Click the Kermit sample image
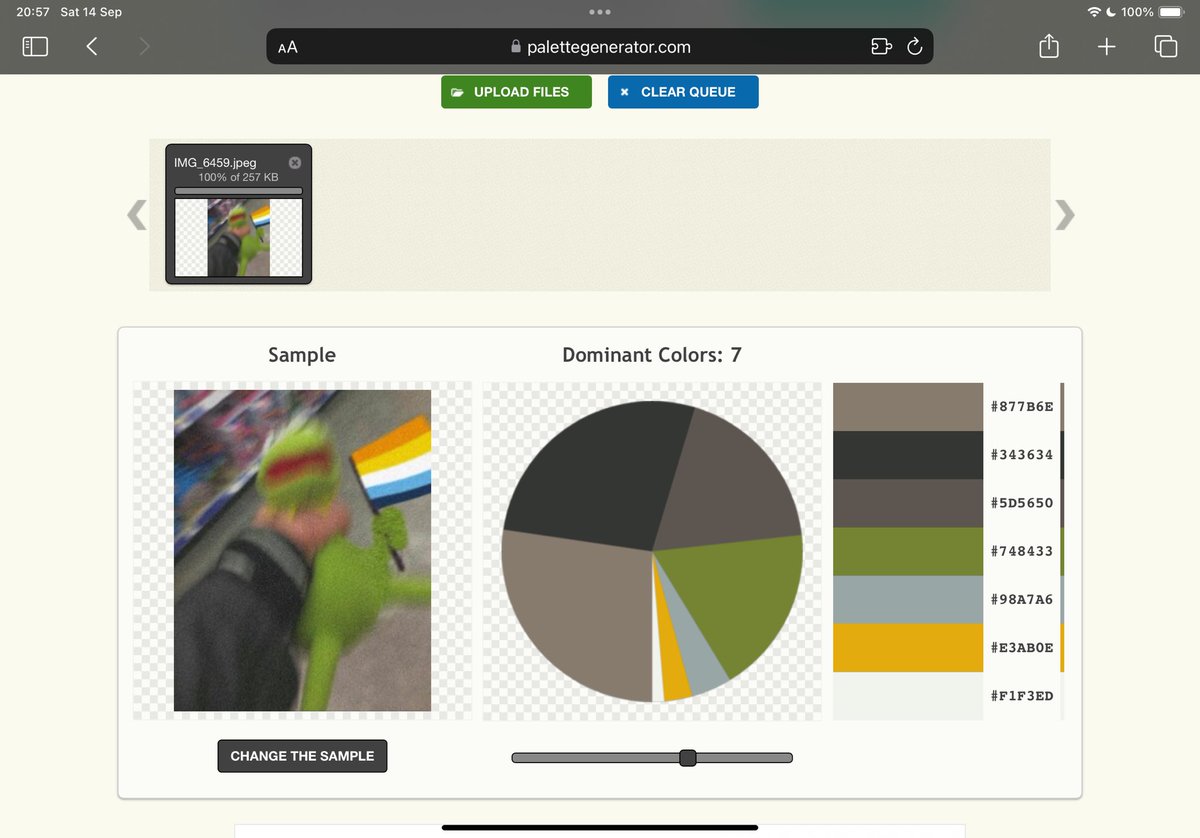The height and width of the screenshot is (838, 1200). pyautogui.click(x=302, y=551)
